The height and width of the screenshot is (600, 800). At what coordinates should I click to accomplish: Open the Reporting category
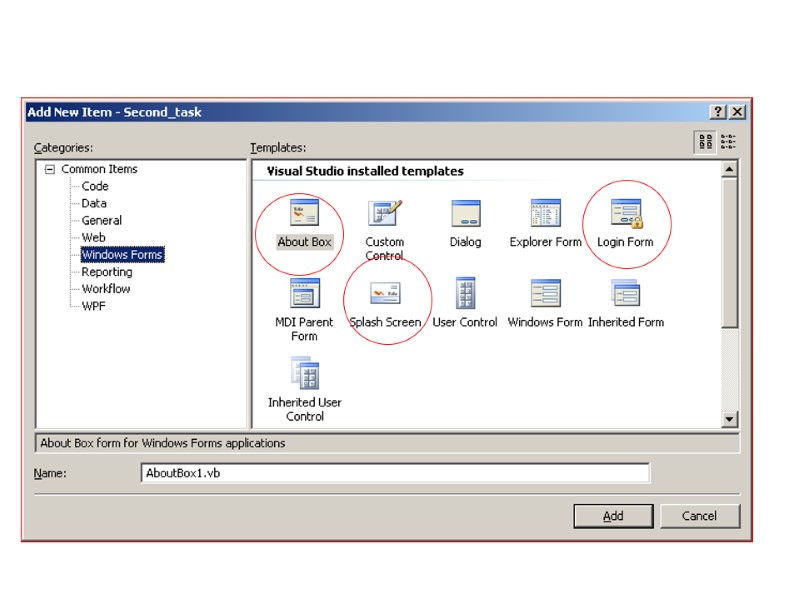(x=107, y=272)
